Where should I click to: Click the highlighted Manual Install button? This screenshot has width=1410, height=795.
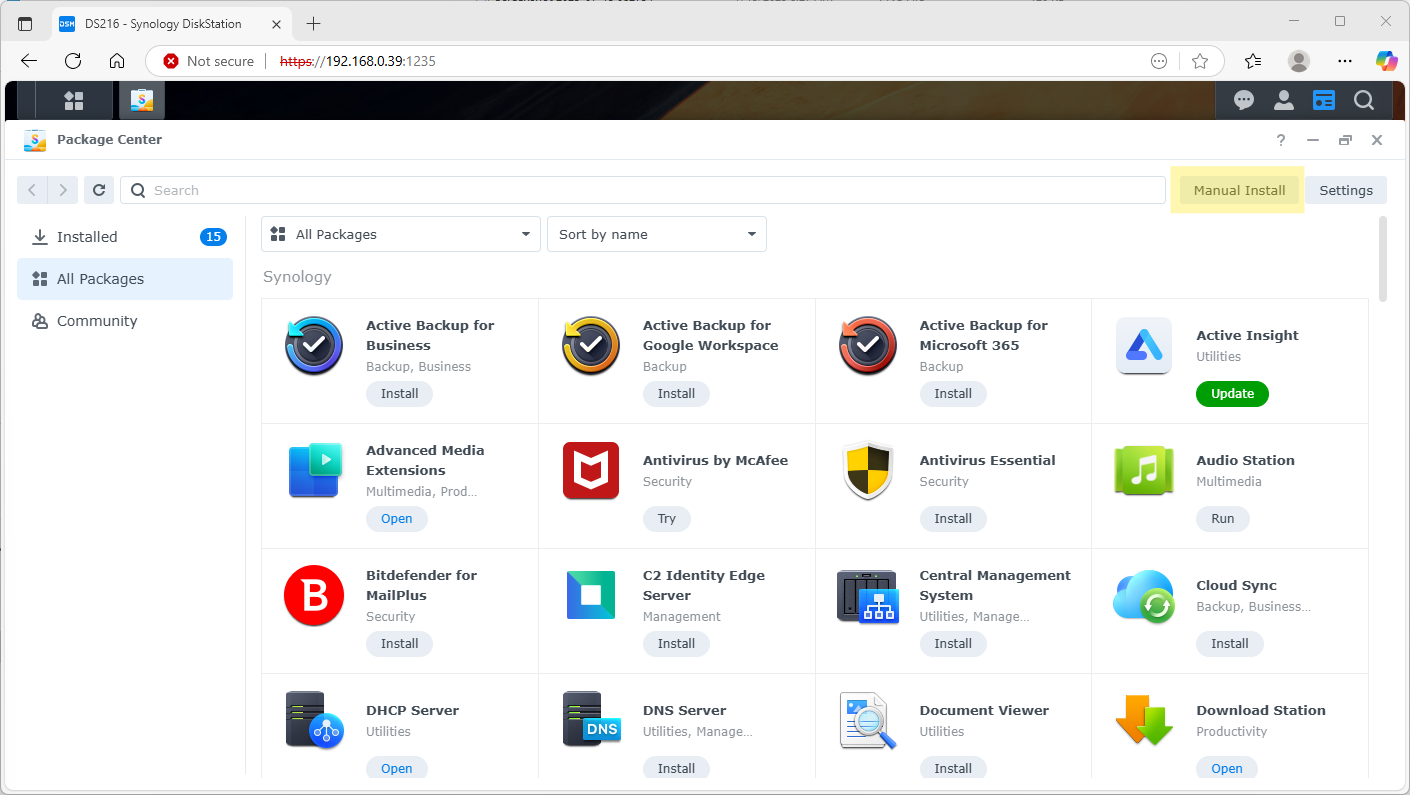coord(1238,190)
